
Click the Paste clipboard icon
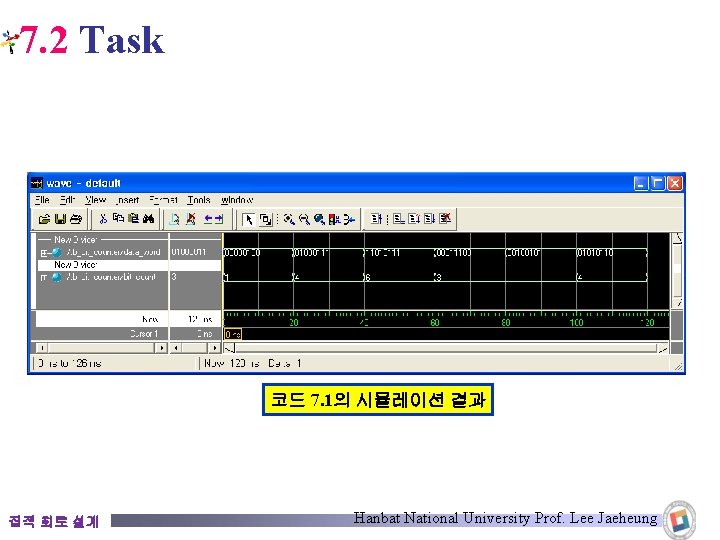tap(134, 219)
